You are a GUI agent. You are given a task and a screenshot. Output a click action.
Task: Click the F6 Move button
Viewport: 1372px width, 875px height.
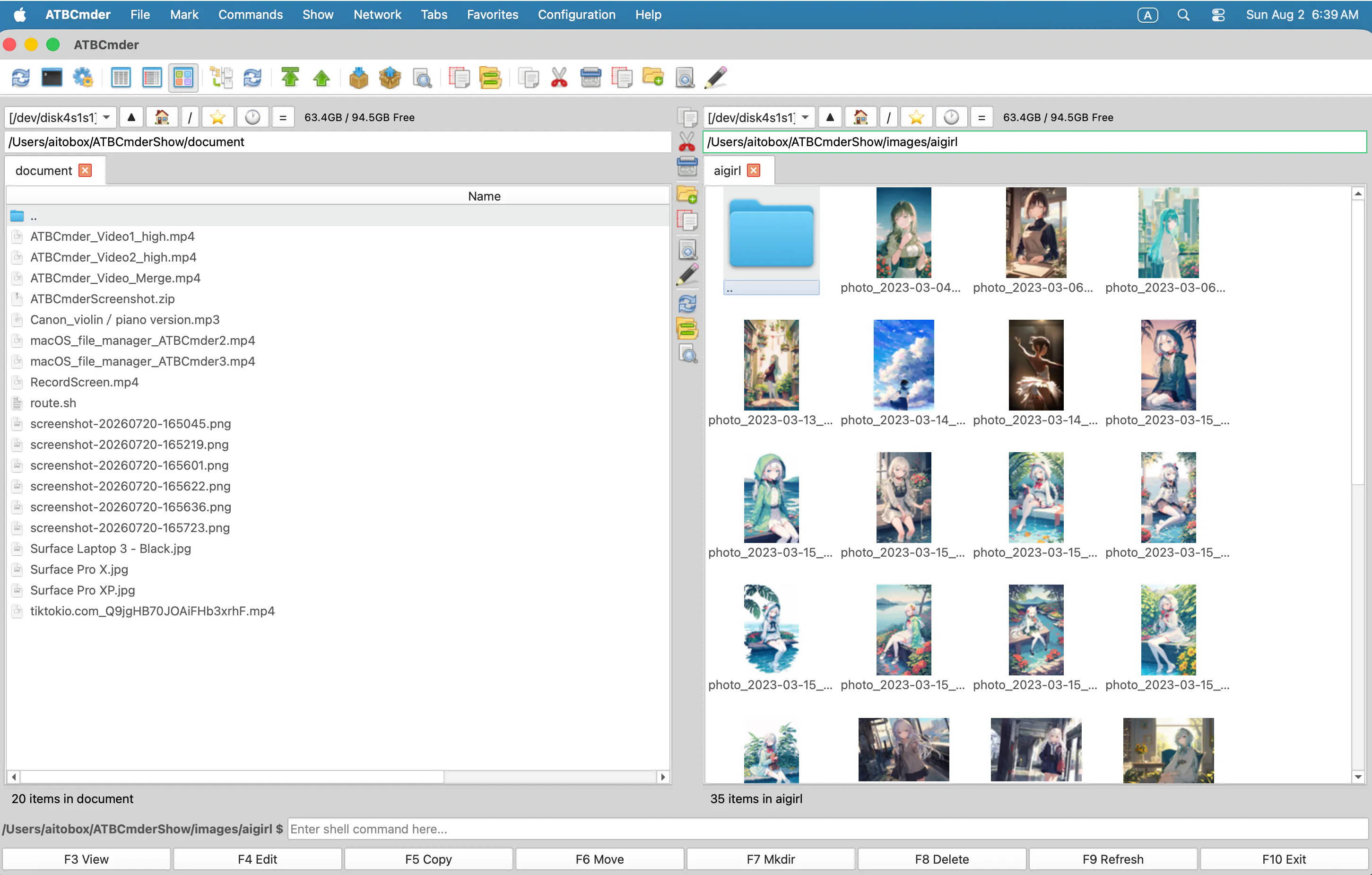coord(599,859)
